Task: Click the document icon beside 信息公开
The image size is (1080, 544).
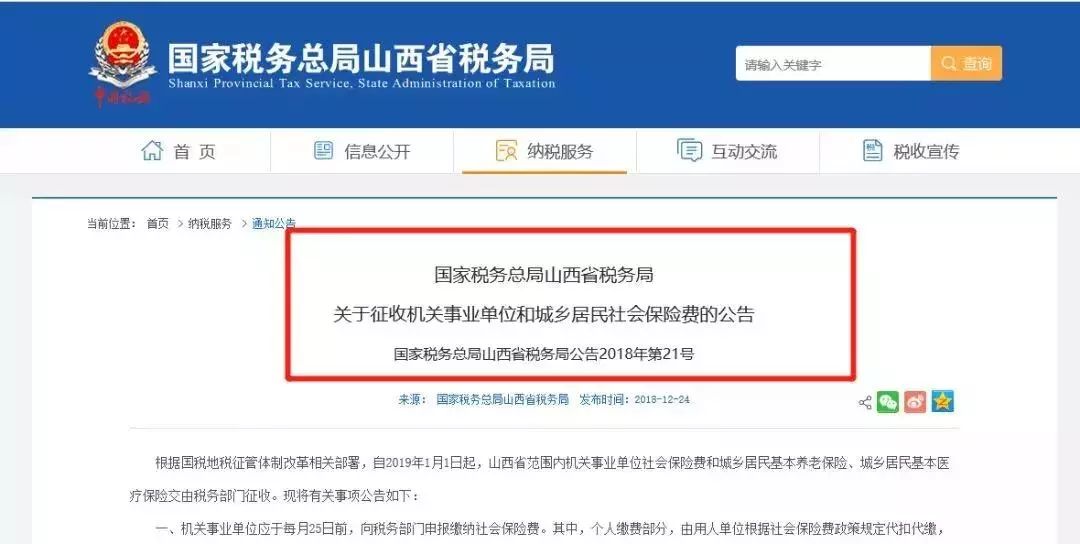Action: [323, 150]
